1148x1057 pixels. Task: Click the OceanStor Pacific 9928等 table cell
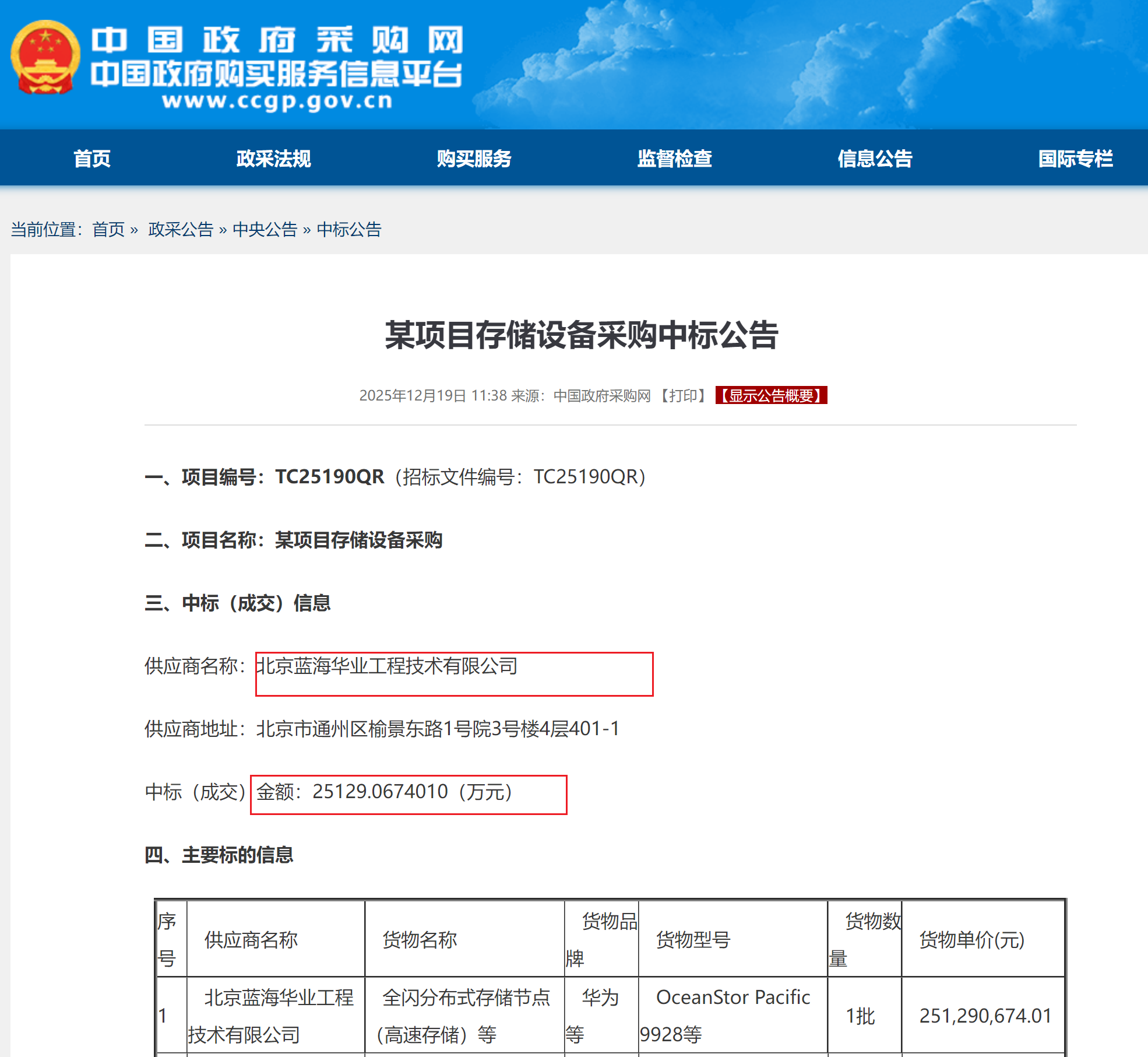pos(733,1015)
